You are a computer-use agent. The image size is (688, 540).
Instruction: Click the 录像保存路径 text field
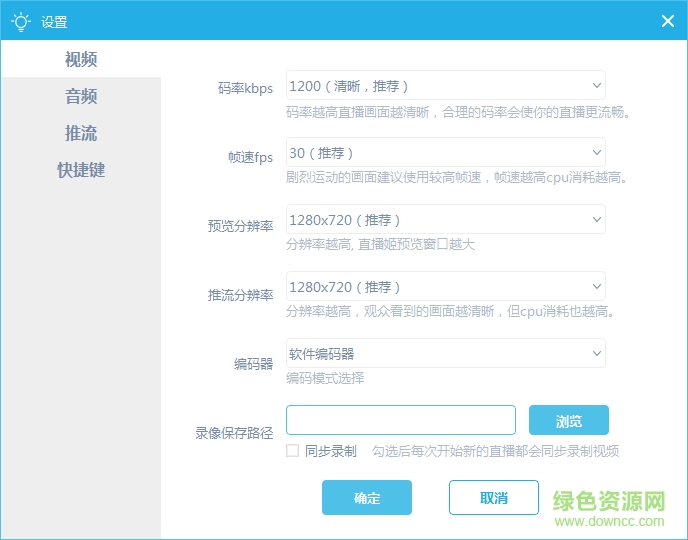point(400,420)
